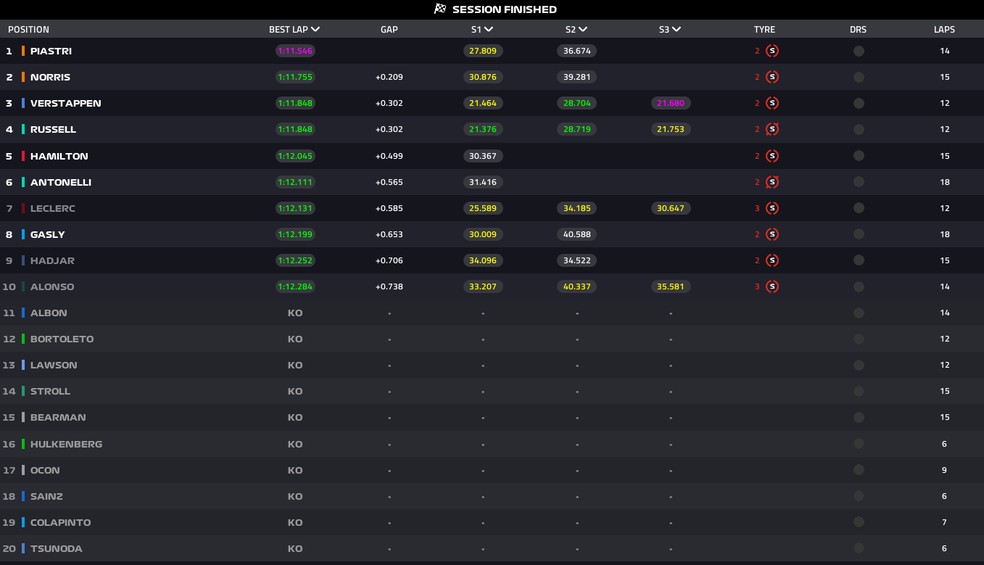
Task: Click the DRS indicator dot for Hadjar
Action: pyautogui.click(x=858, y=260)
